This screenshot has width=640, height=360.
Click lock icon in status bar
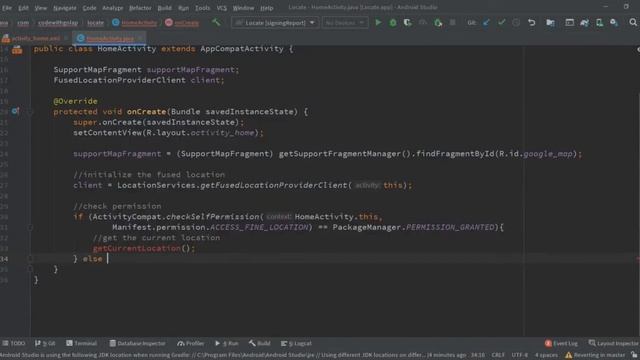(x=634, y=355)
